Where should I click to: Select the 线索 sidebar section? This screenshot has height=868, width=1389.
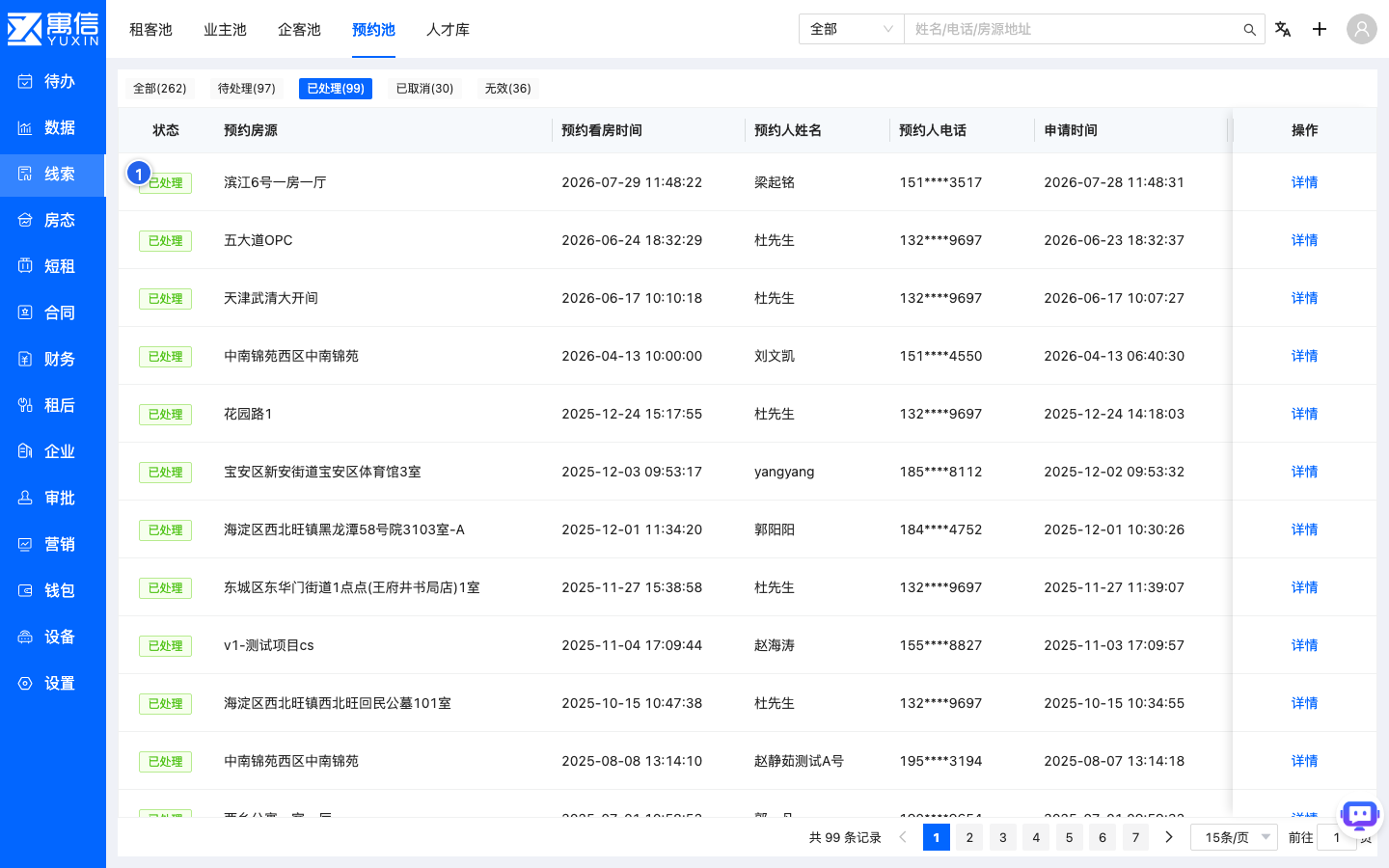point(53,174)
